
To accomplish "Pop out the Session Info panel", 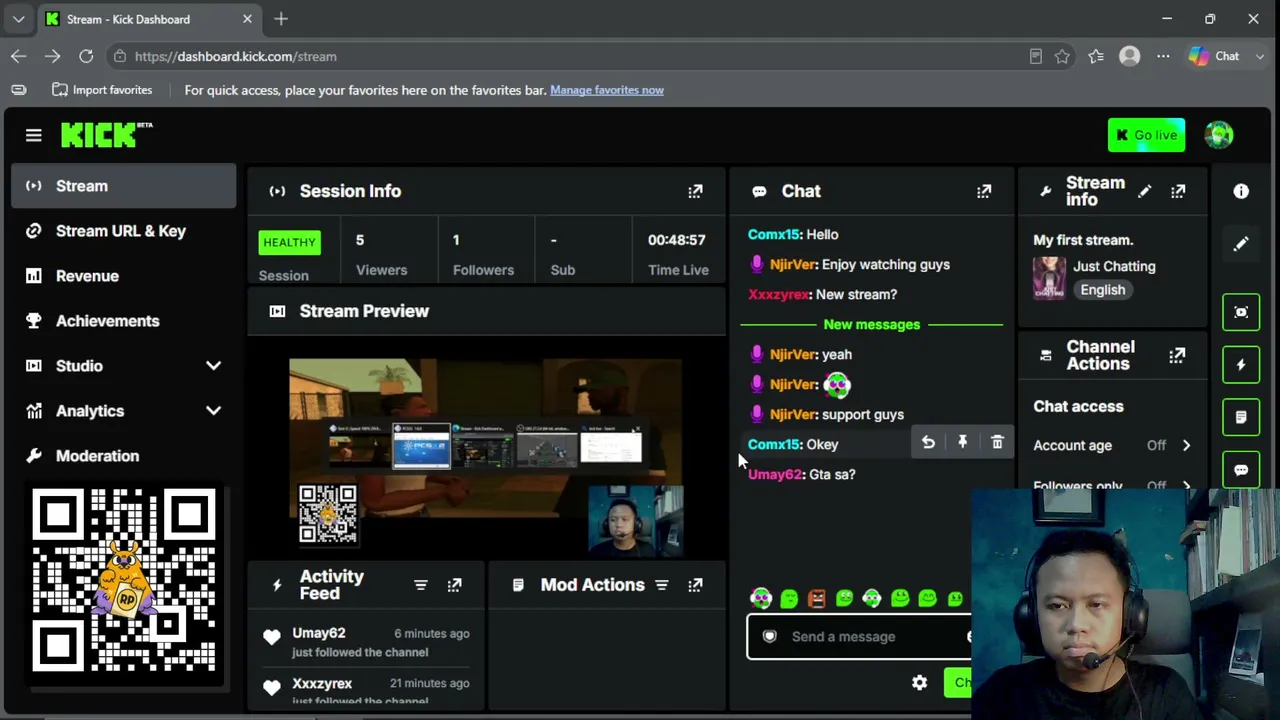I will 695,191.
